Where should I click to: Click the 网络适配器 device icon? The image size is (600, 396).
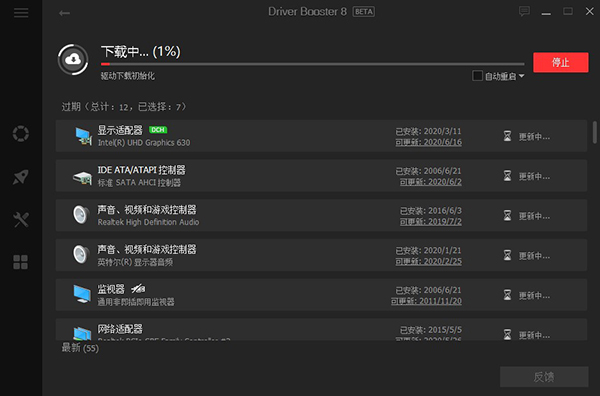82,333
